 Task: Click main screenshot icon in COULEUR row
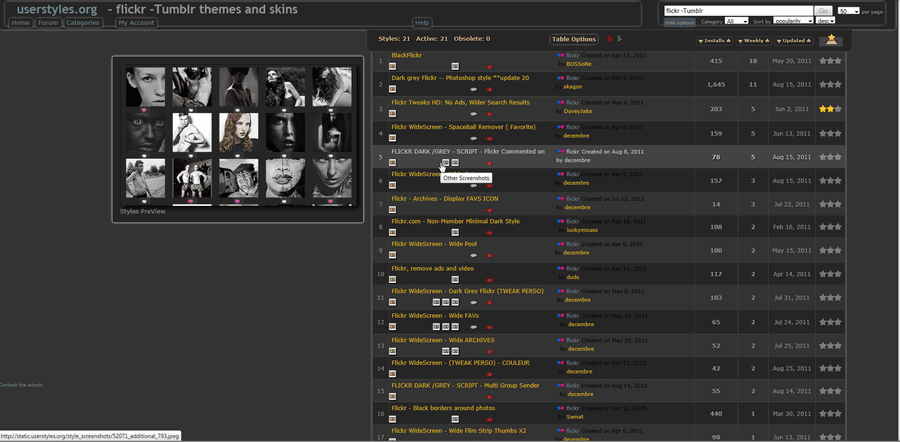point(393,374)
